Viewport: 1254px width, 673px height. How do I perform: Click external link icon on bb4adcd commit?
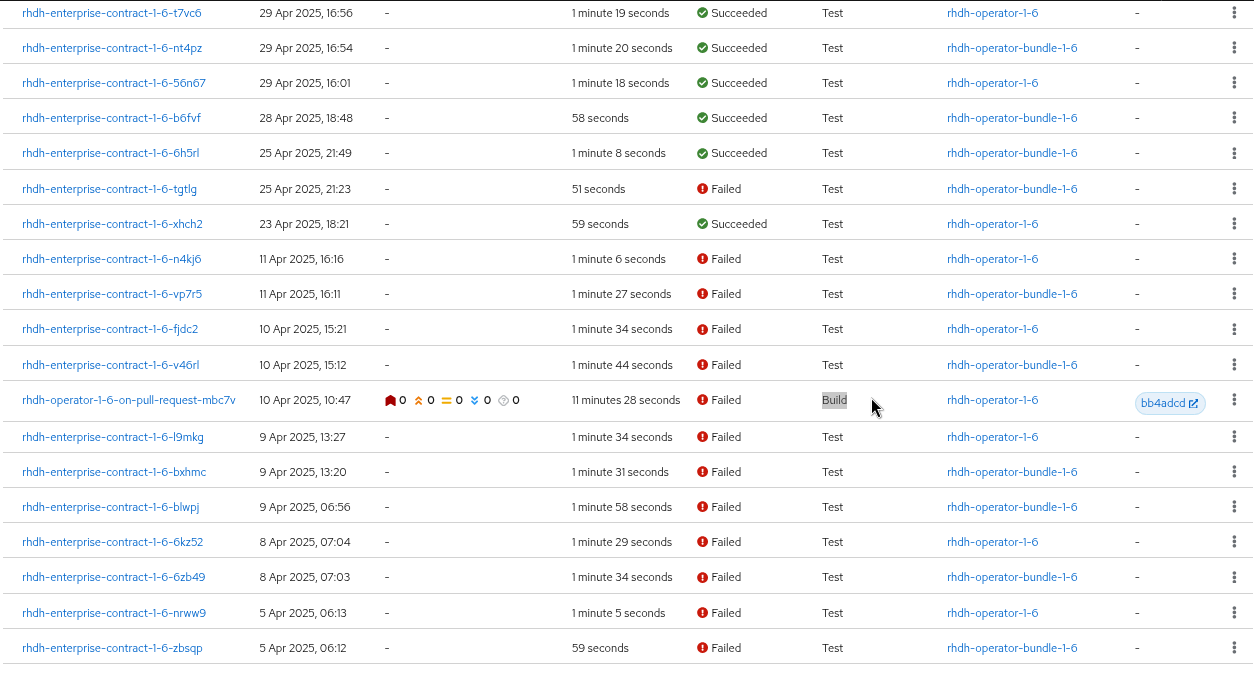[x=1193, y=404]
